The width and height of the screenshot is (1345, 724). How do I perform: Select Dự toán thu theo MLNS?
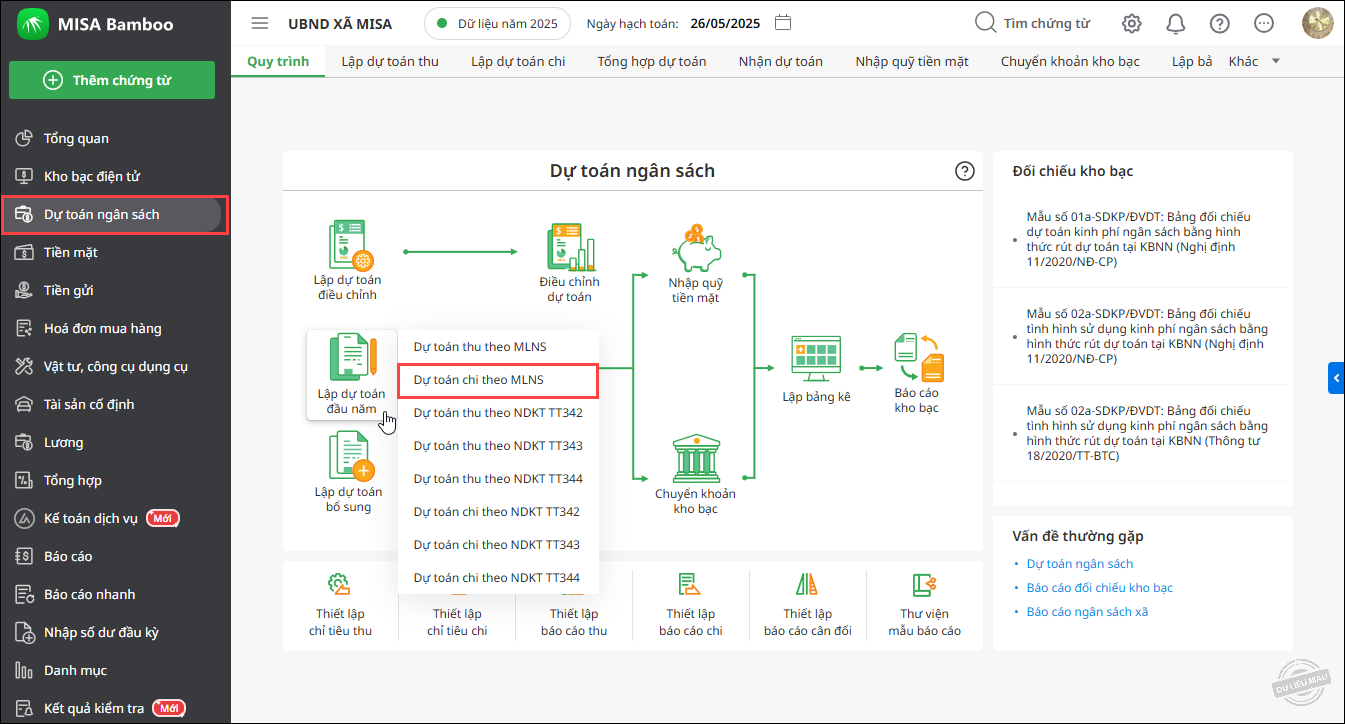[498, 347]
